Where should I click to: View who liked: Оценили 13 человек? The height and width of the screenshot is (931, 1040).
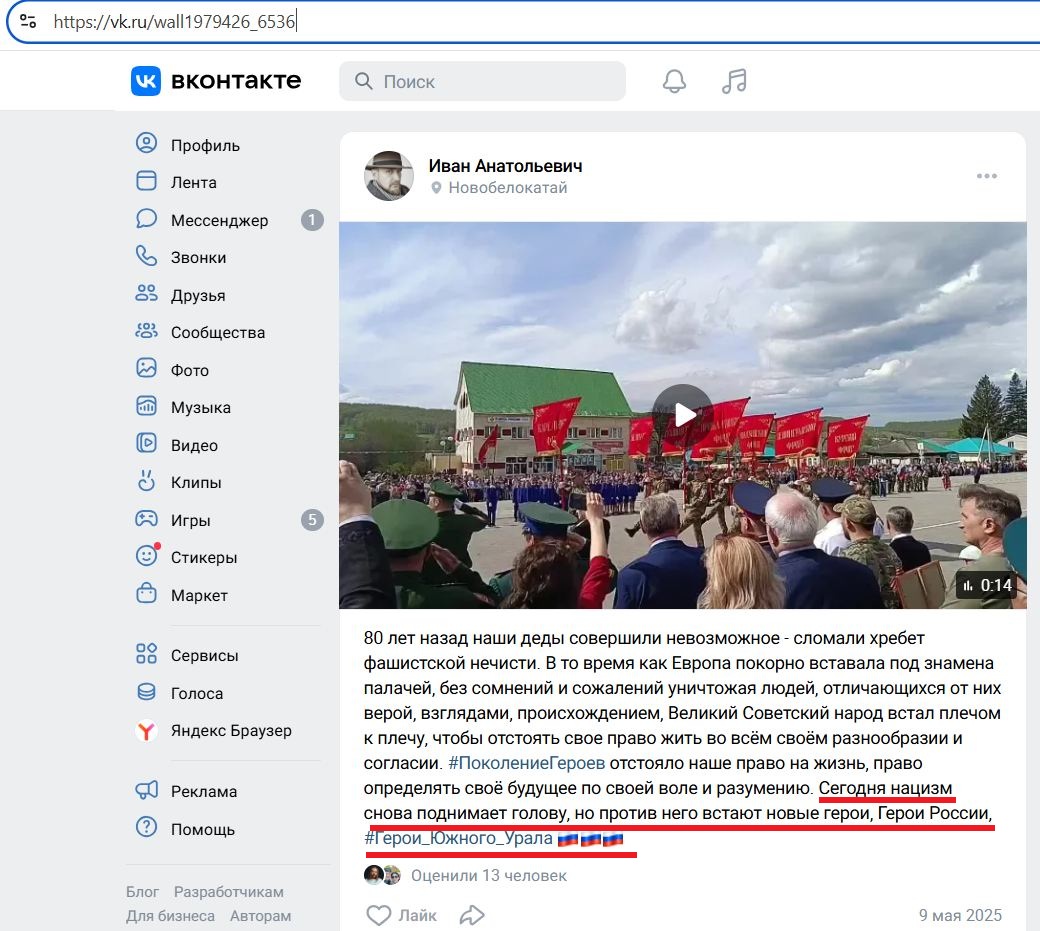pos(489,875)
